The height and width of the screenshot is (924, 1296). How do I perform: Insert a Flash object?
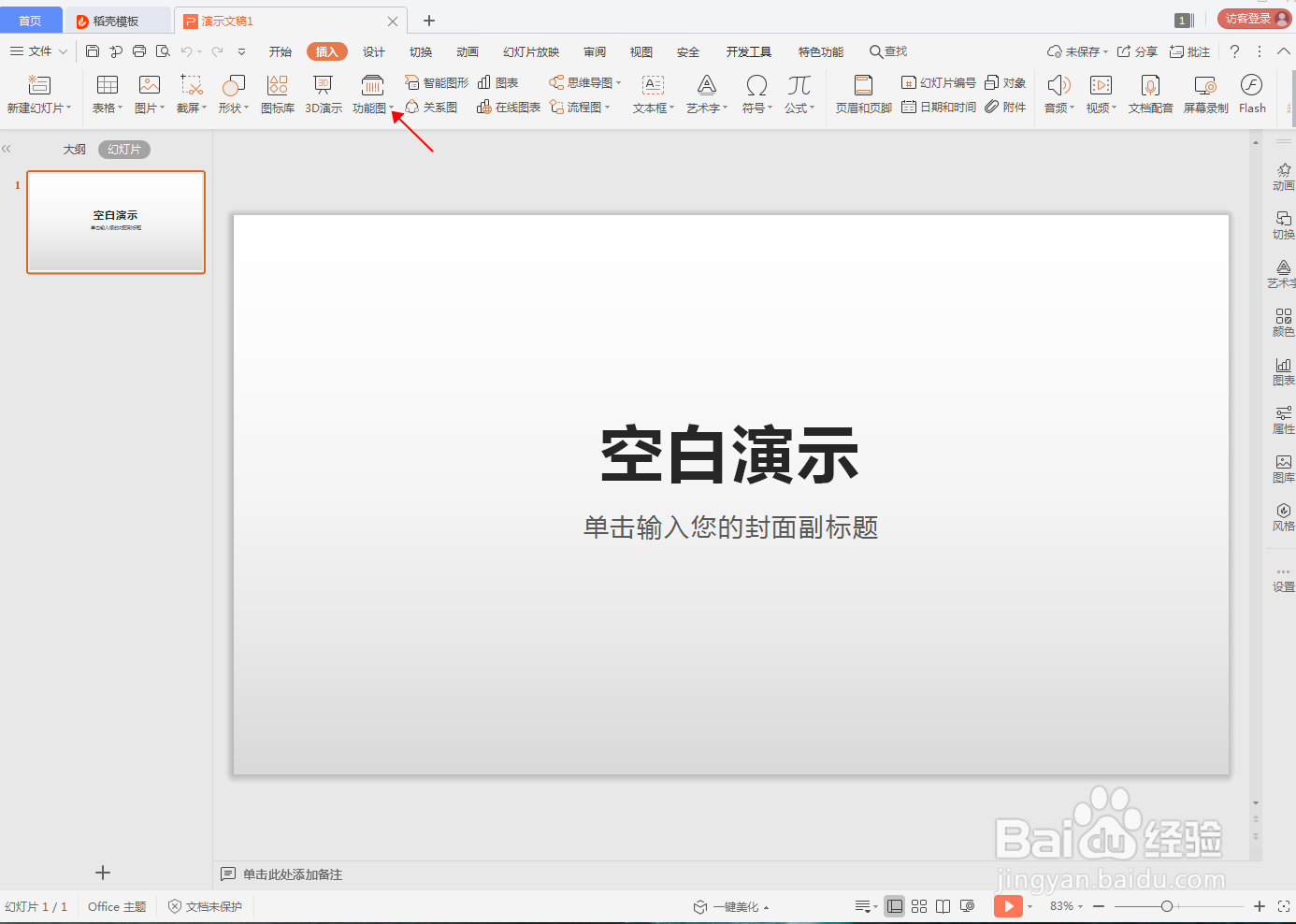[1251, 94]
